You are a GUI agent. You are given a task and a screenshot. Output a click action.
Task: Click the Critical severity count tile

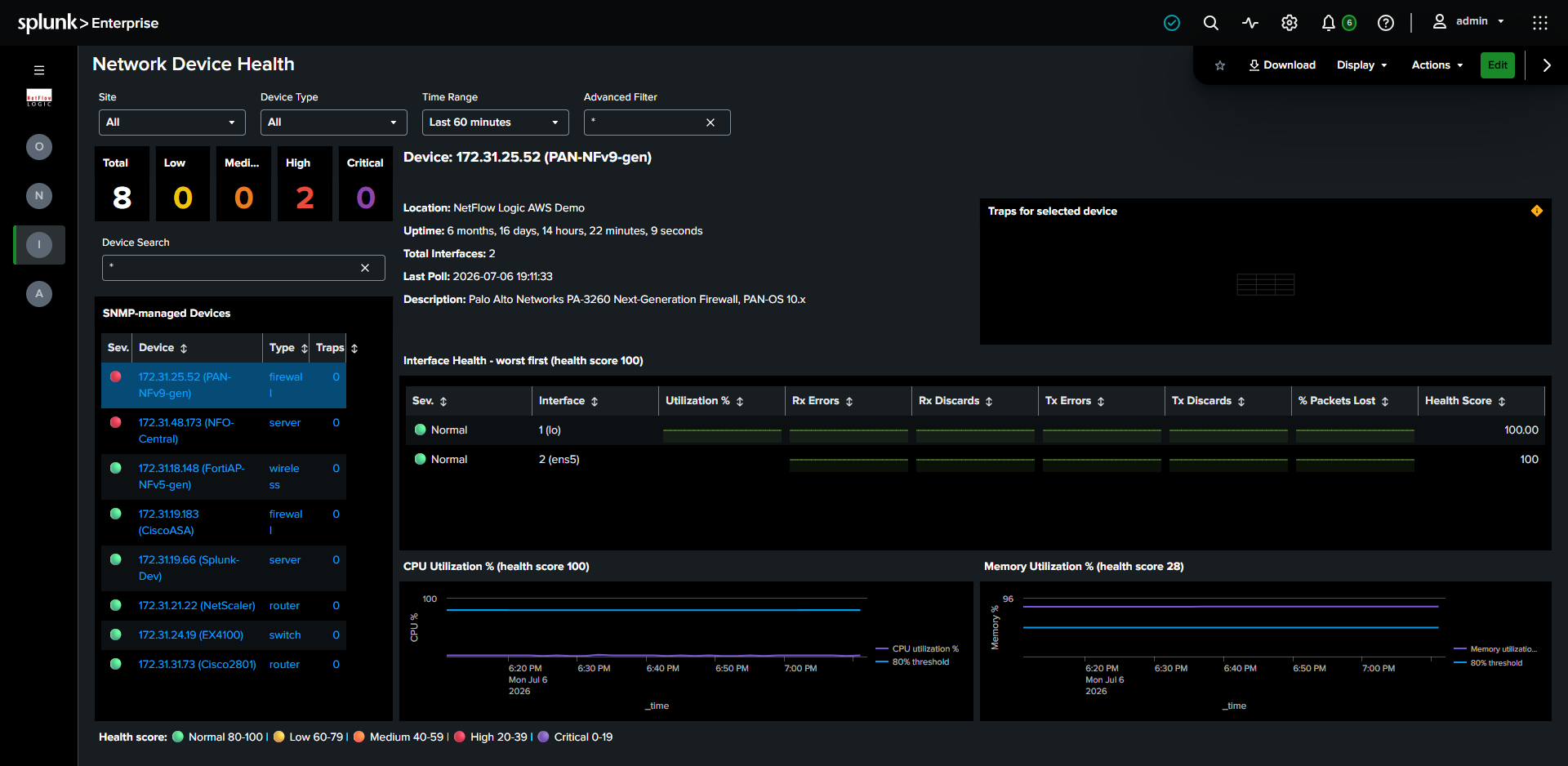366,184
